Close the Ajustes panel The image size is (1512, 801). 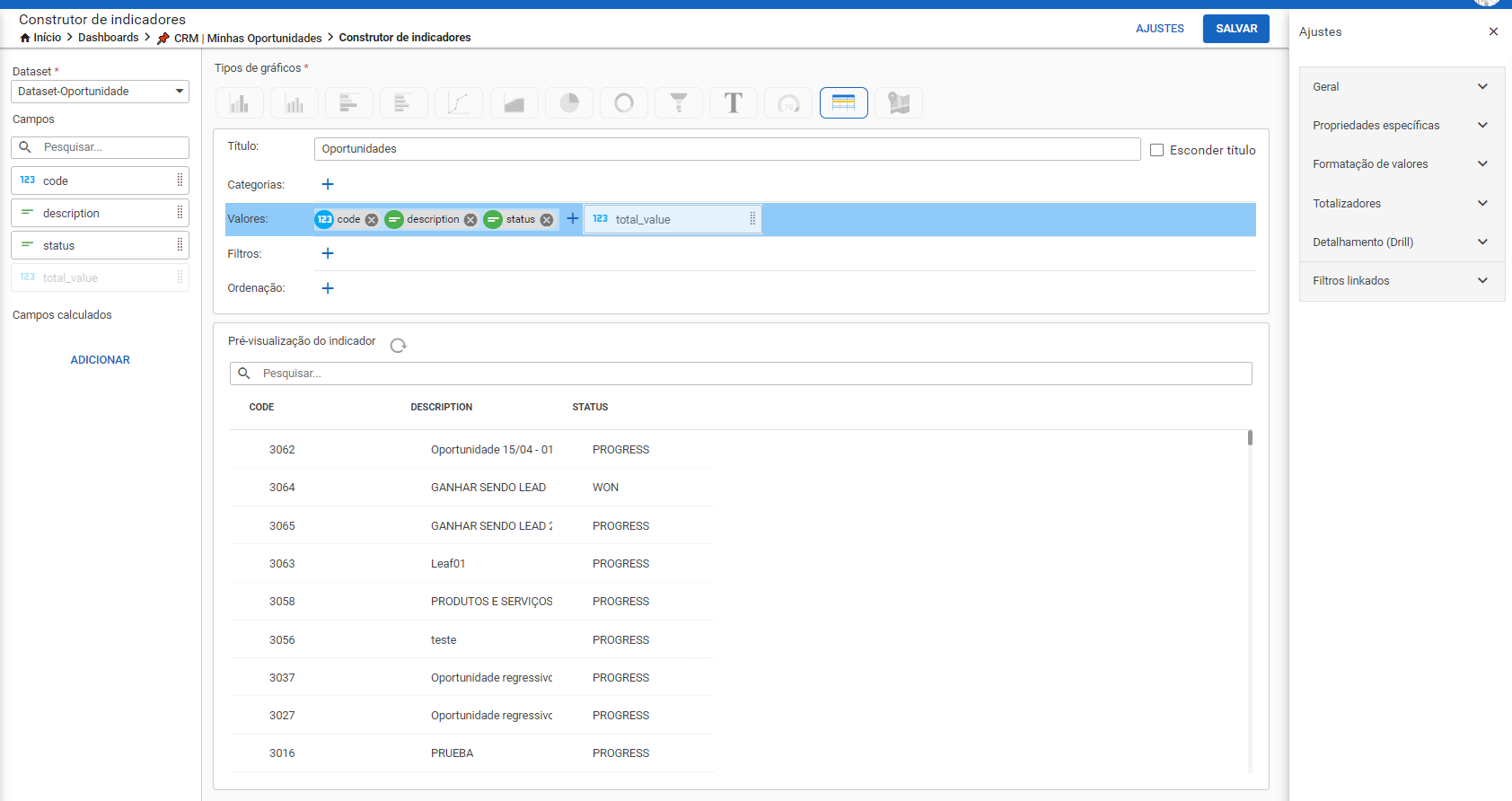coord(1493,31)
